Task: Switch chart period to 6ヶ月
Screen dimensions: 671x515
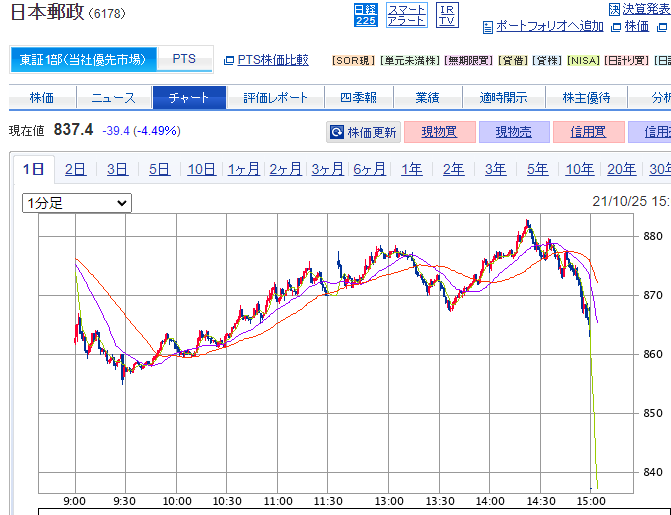Action: tap(369, 170)
